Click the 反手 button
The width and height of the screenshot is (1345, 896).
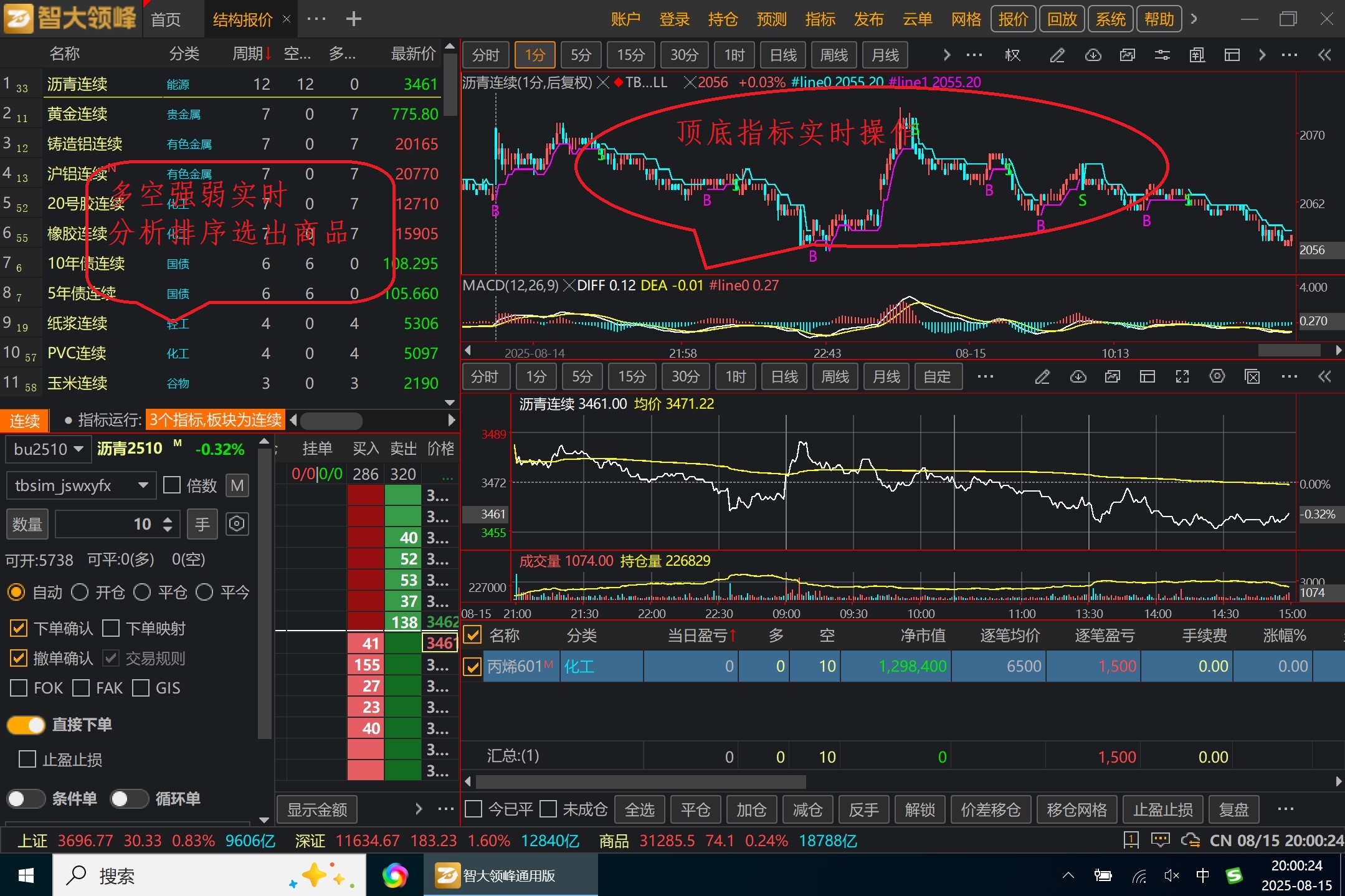coord(864,809)
